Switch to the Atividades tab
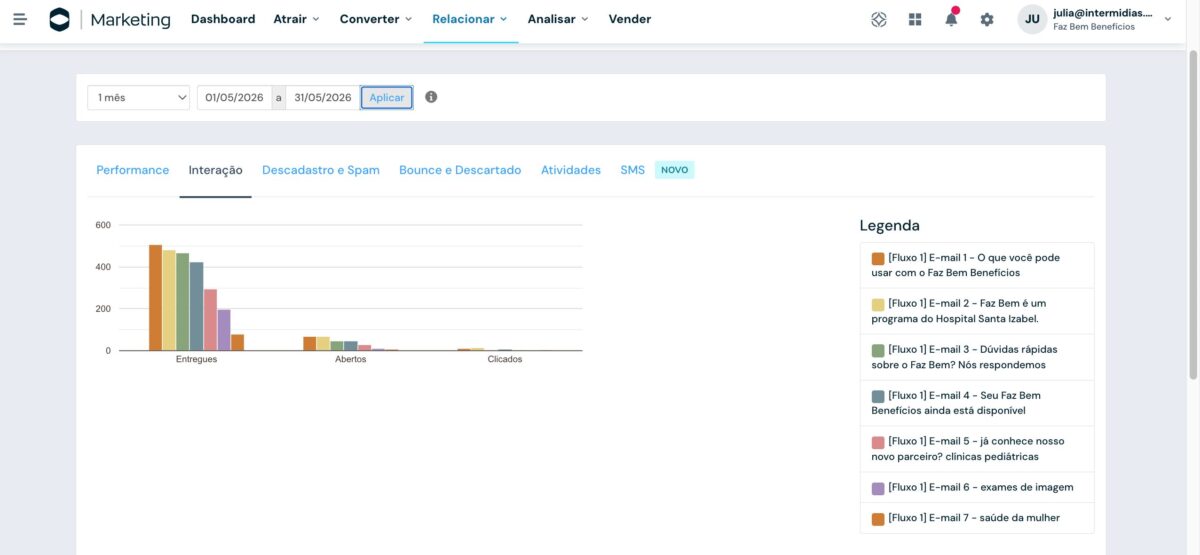 click(571, 170)
